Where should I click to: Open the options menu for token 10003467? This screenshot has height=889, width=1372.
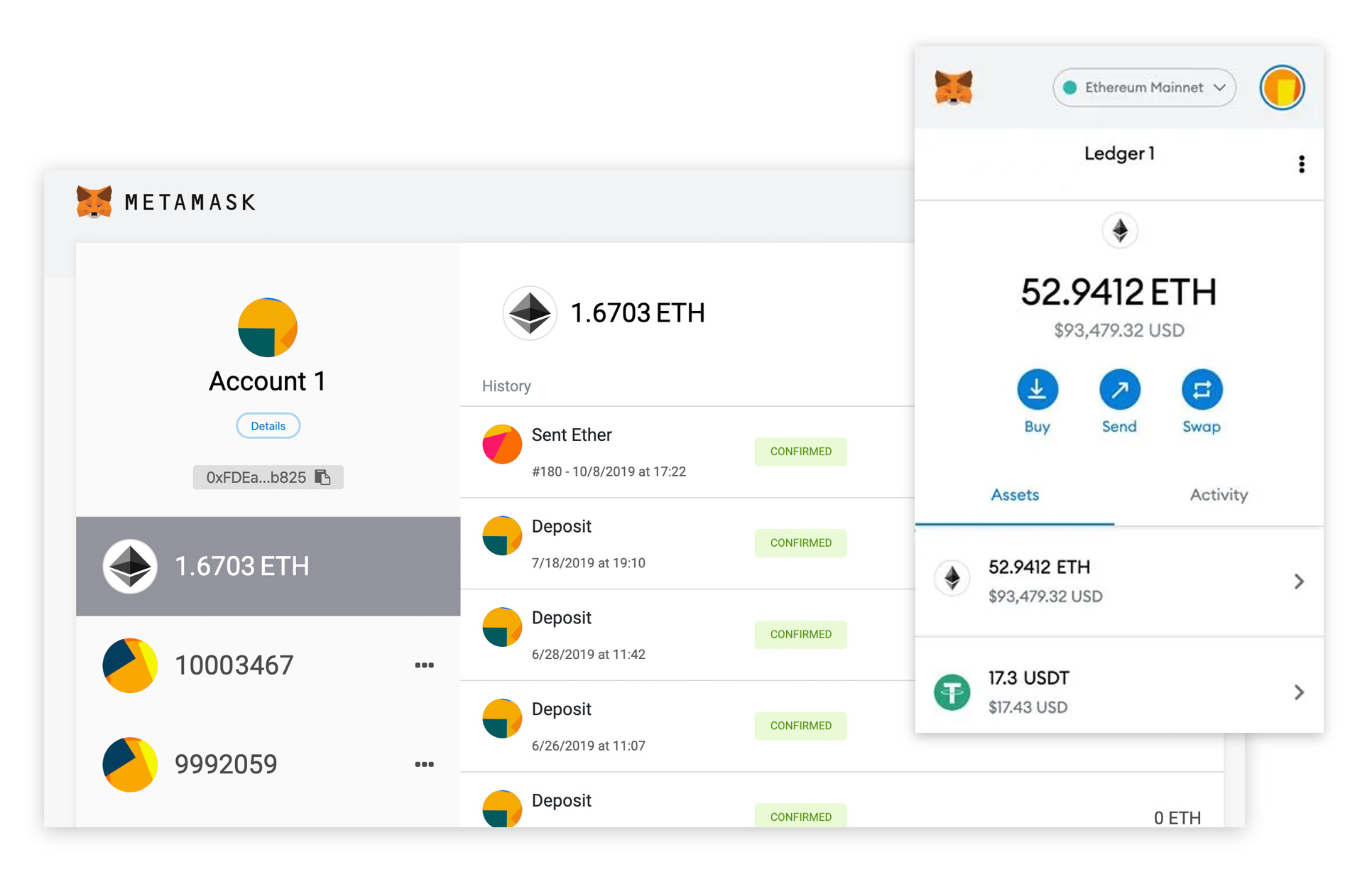[x=424, y=665]
